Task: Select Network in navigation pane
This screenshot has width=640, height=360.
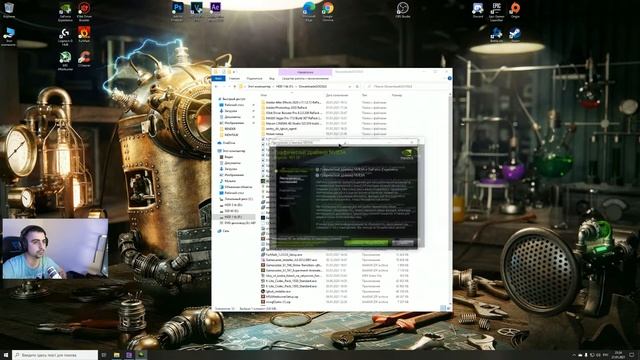Action: [x=225, y=231]
